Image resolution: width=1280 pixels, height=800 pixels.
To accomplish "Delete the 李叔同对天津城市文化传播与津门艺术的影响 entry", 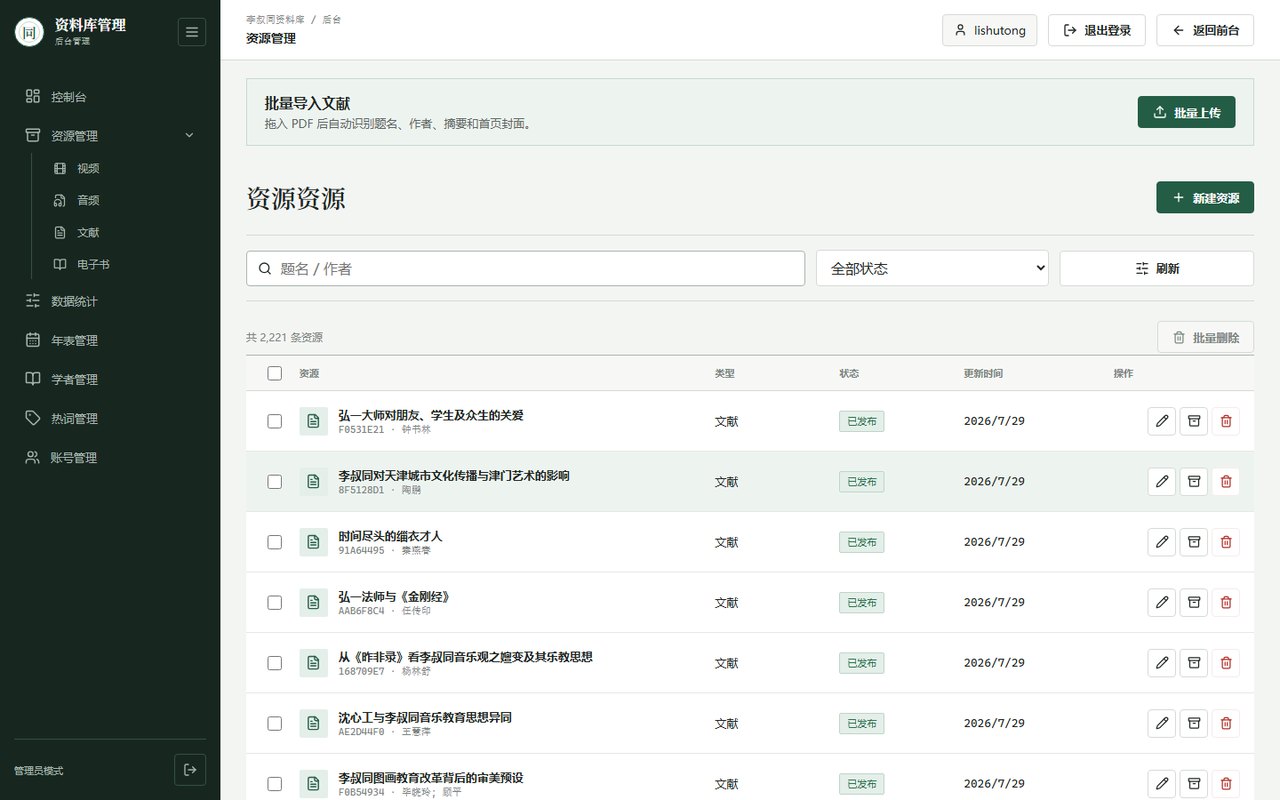I will tap(1226, 482).
